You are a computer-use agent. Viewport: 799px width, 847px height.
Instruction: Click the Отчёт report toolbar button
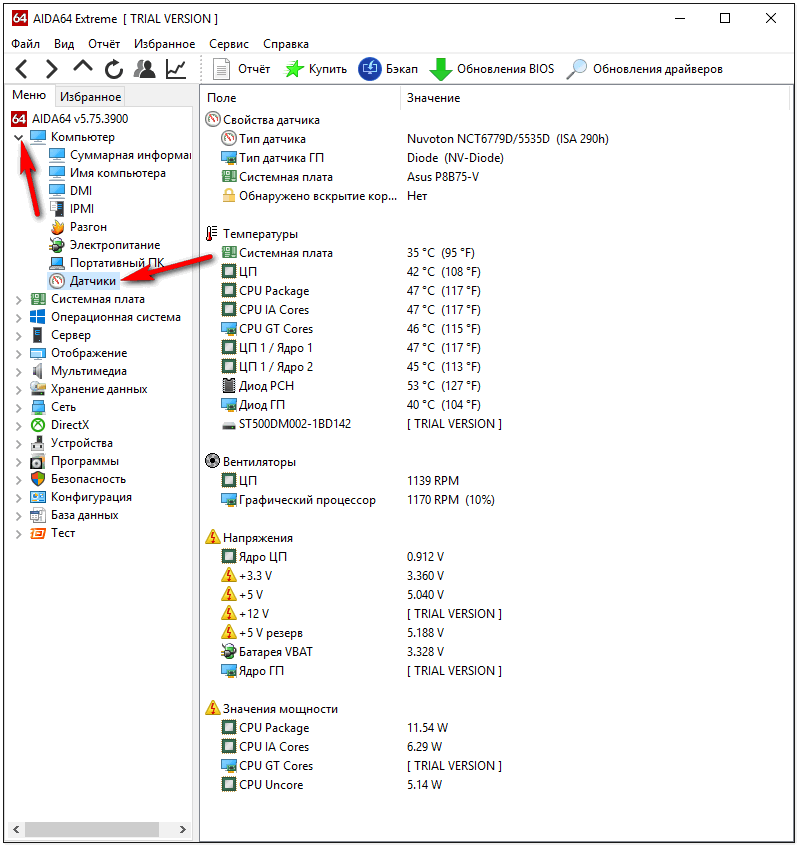point(242,69)
